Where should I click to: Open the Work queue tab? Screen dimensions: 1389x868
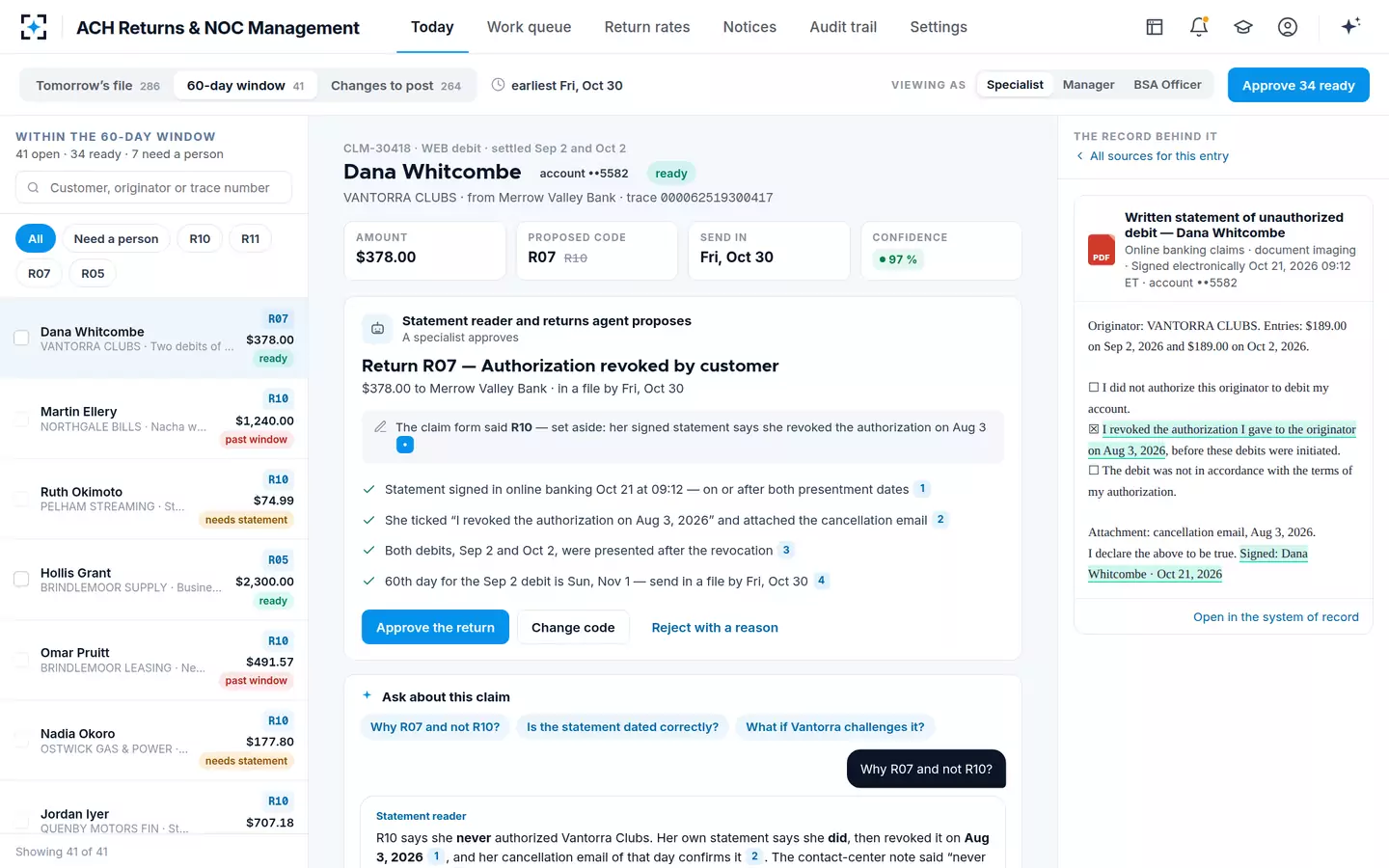point(529,27)
